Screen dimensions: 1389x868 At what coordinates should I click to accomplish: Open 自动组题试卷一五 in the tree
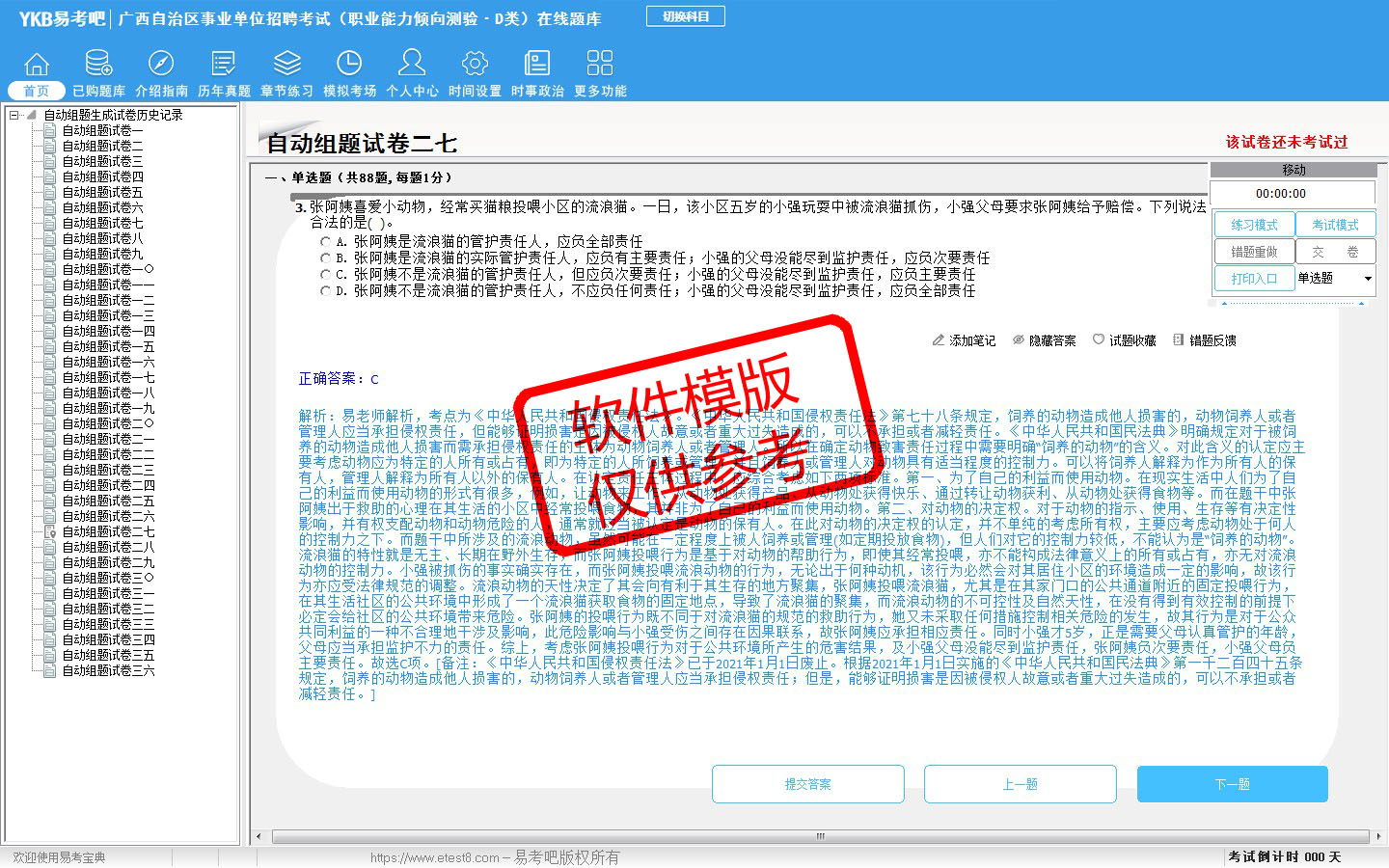click(x=108, y=346)
